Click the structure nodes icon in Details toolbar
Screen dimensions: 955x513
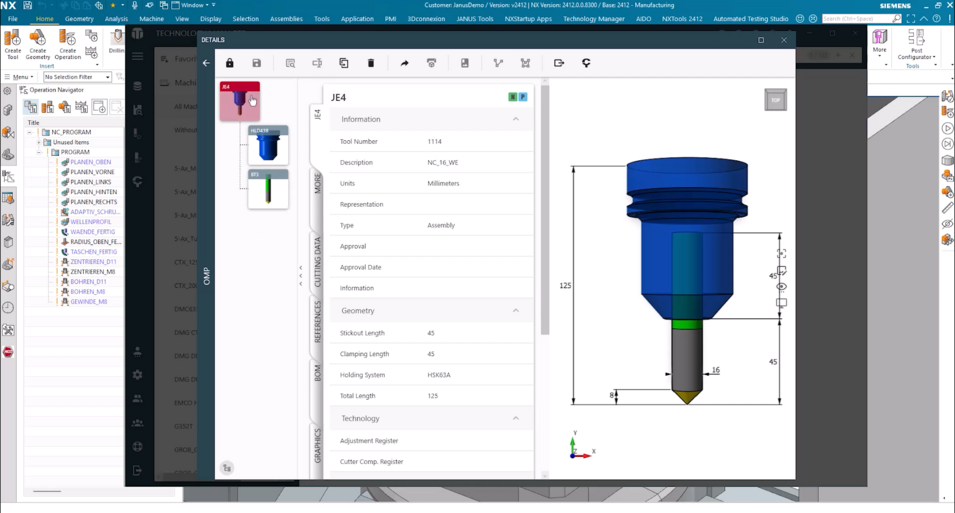(x=525, y=63)
